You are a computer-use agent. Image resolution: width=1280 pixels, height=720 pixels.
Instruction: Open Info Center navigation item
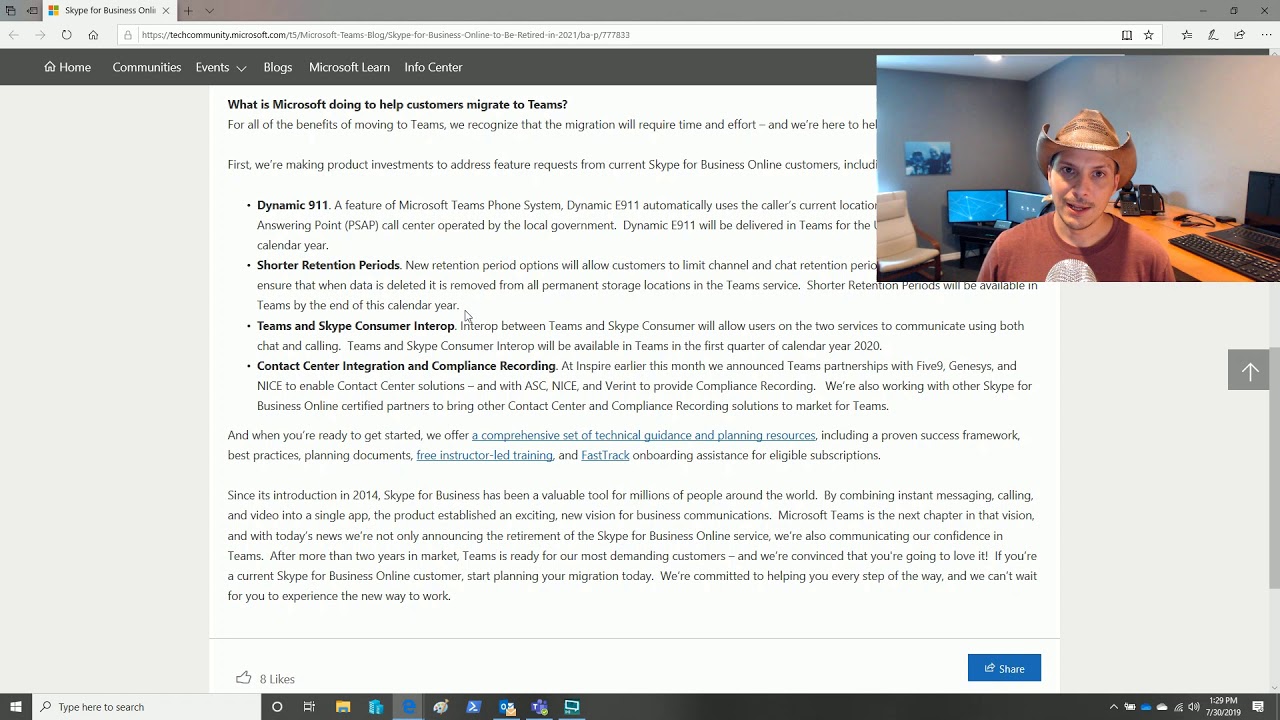[x=433, y=67]
